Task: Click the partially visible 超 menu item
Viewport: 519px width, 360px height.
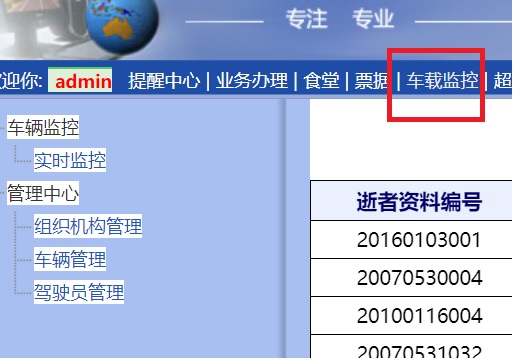Action: coord(502,81)
